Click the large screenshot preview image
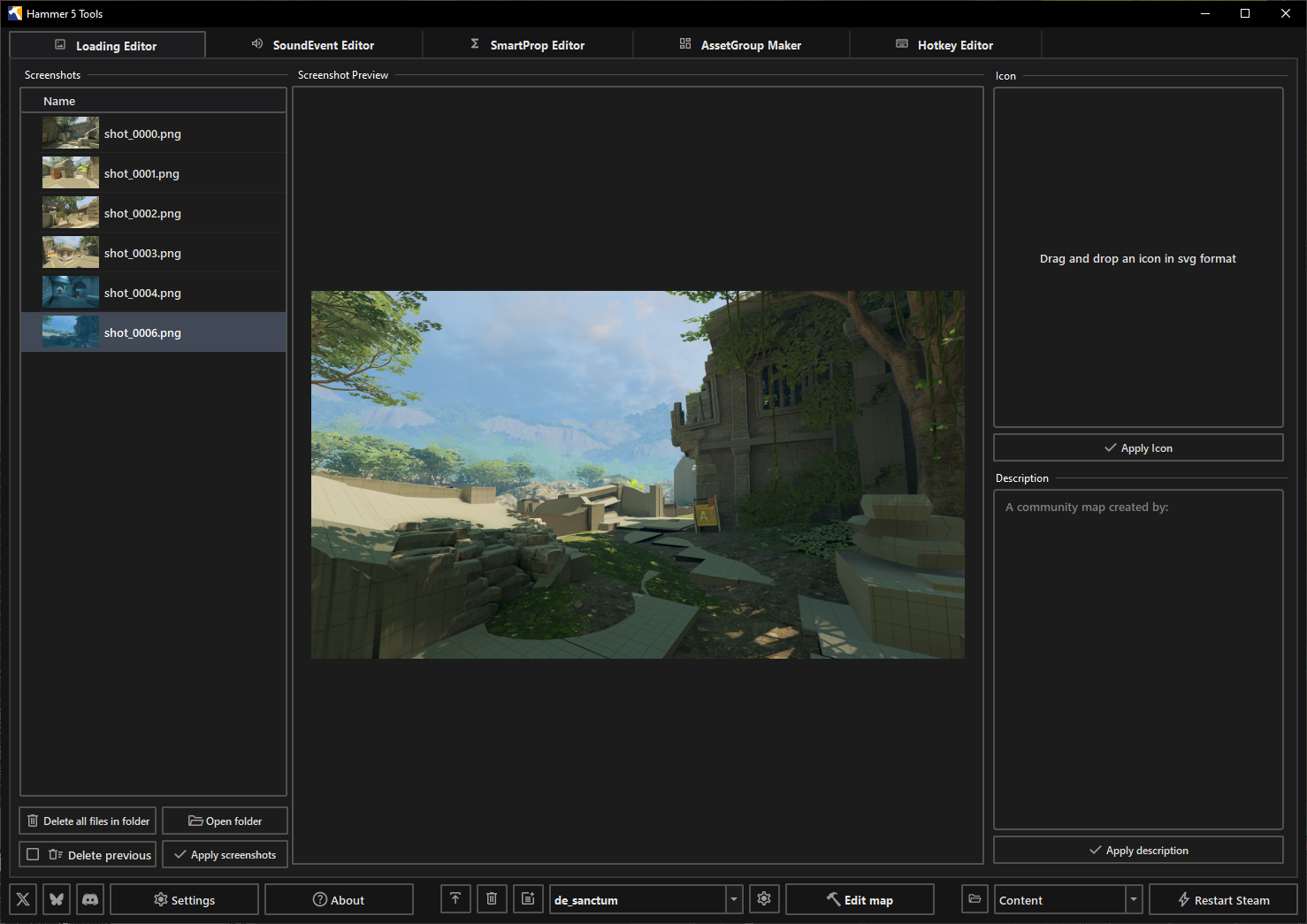1307x924 pixels. [638, 475]
